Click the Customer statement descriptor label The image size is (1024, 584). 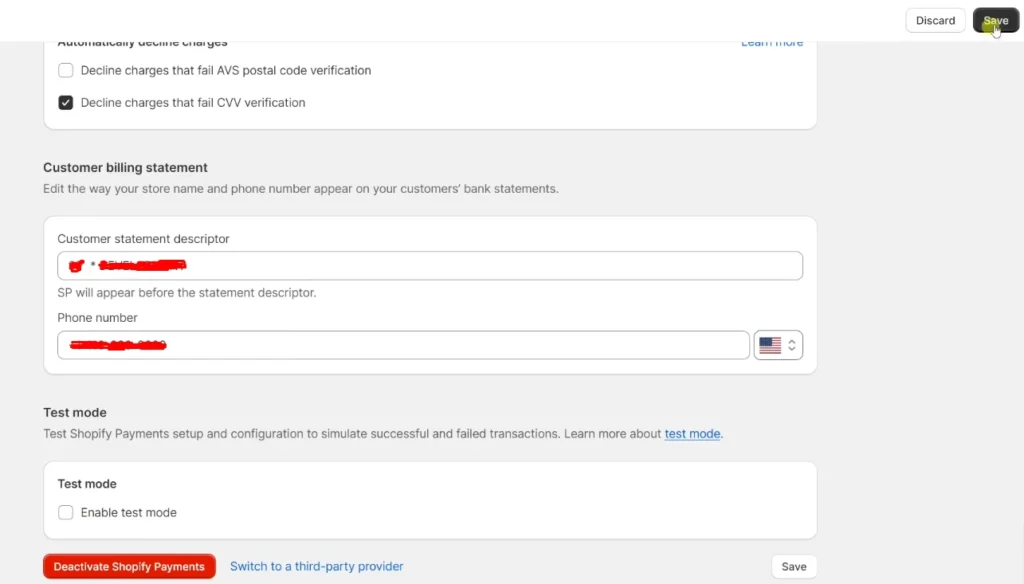coord(143,239)
